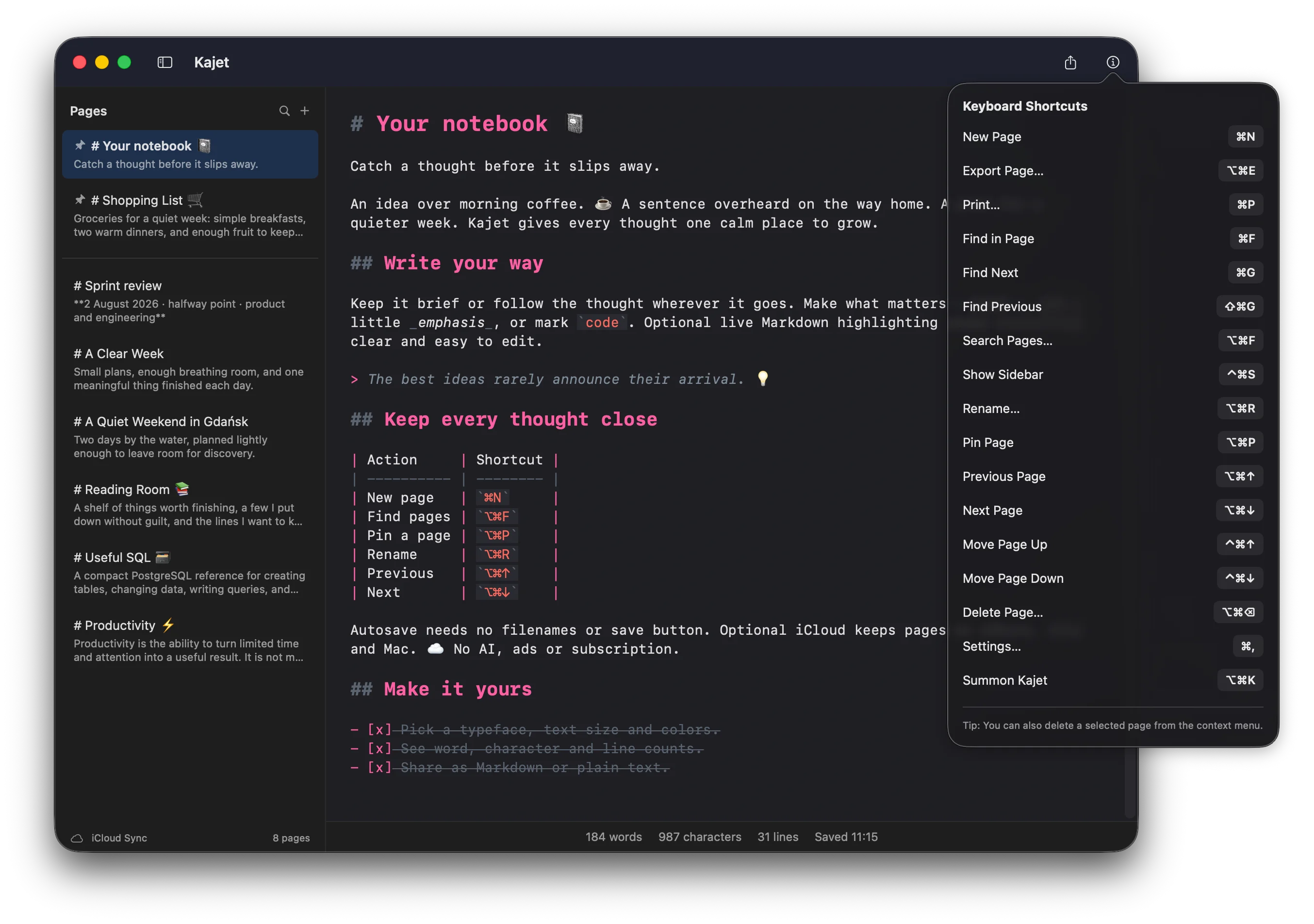This screenshot has height=924, width=1314.
Task: Open the Reading Room page
Action: 190,505
